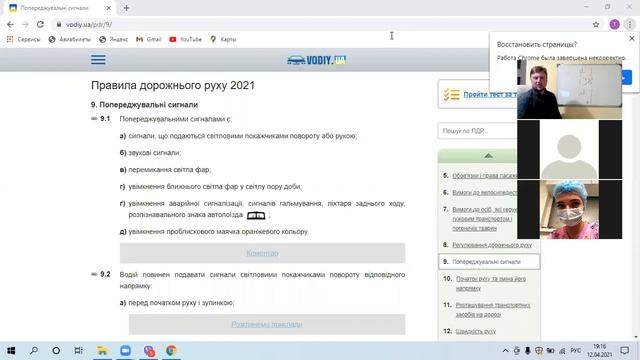Image resolution: width=640 pixels, height=360 pixels.
Task: Open the Коментар link under rule 9.1
Action: [x=262, y=253]
